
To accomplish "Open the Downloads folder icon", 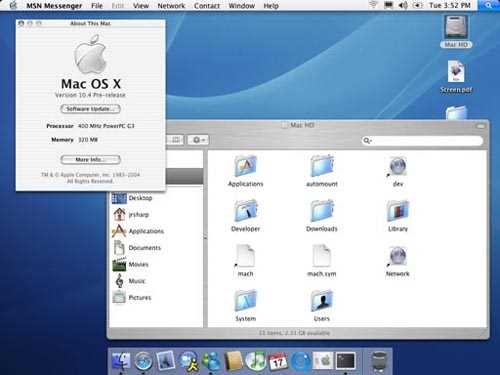I will pos(322,211).
